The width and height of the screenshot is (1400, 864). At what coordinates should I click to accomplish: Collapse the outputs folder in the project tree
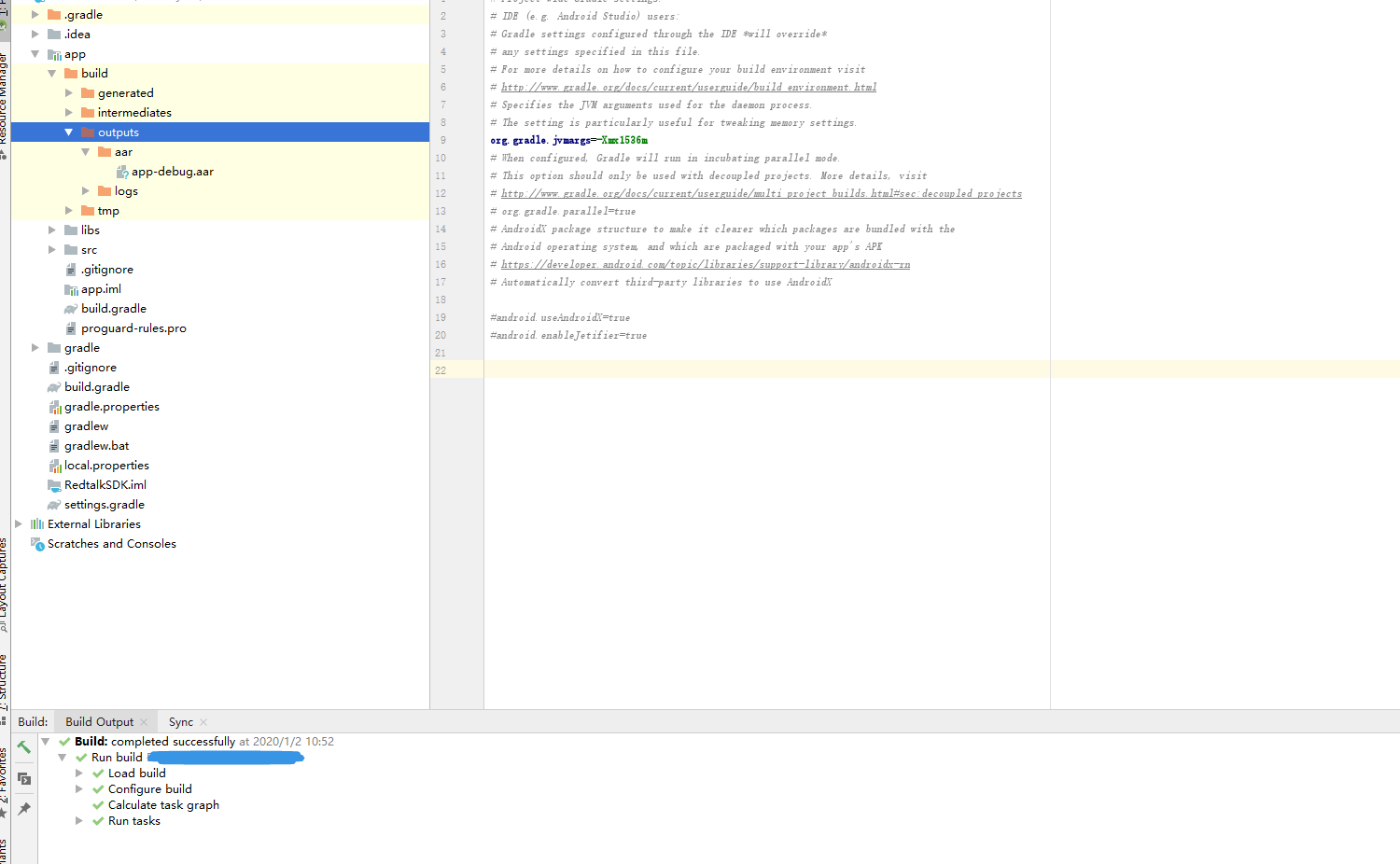pos(68,132)
